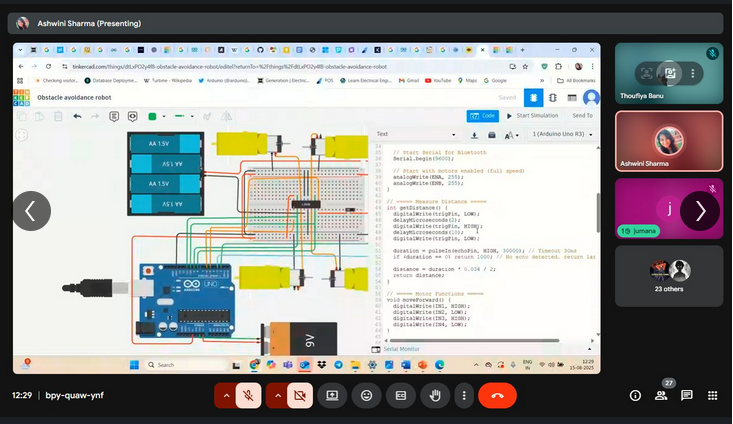Click the Download code icon

(474, 135)
